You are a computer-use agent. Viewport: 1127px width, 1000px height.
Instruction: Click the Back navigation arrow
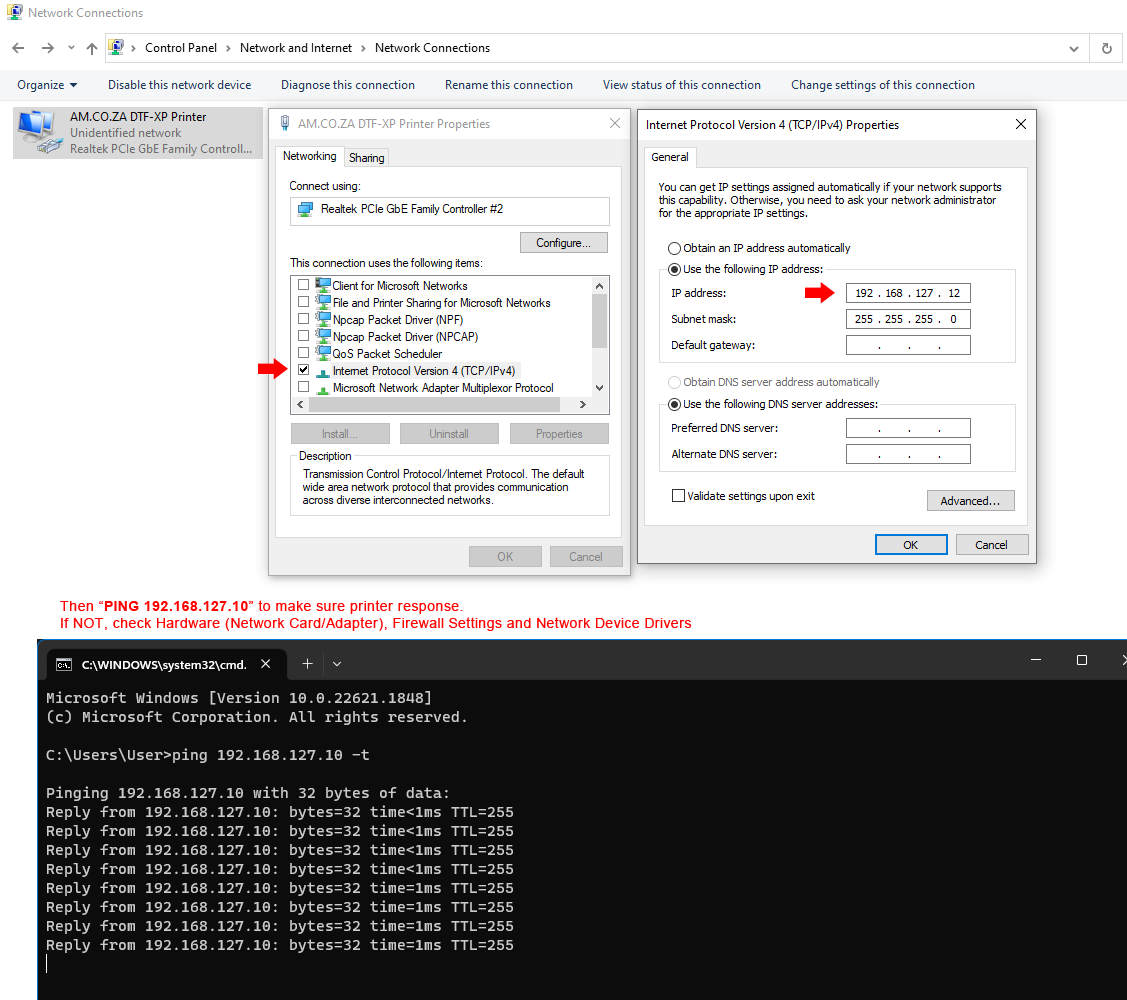click(x=18, y=48)
